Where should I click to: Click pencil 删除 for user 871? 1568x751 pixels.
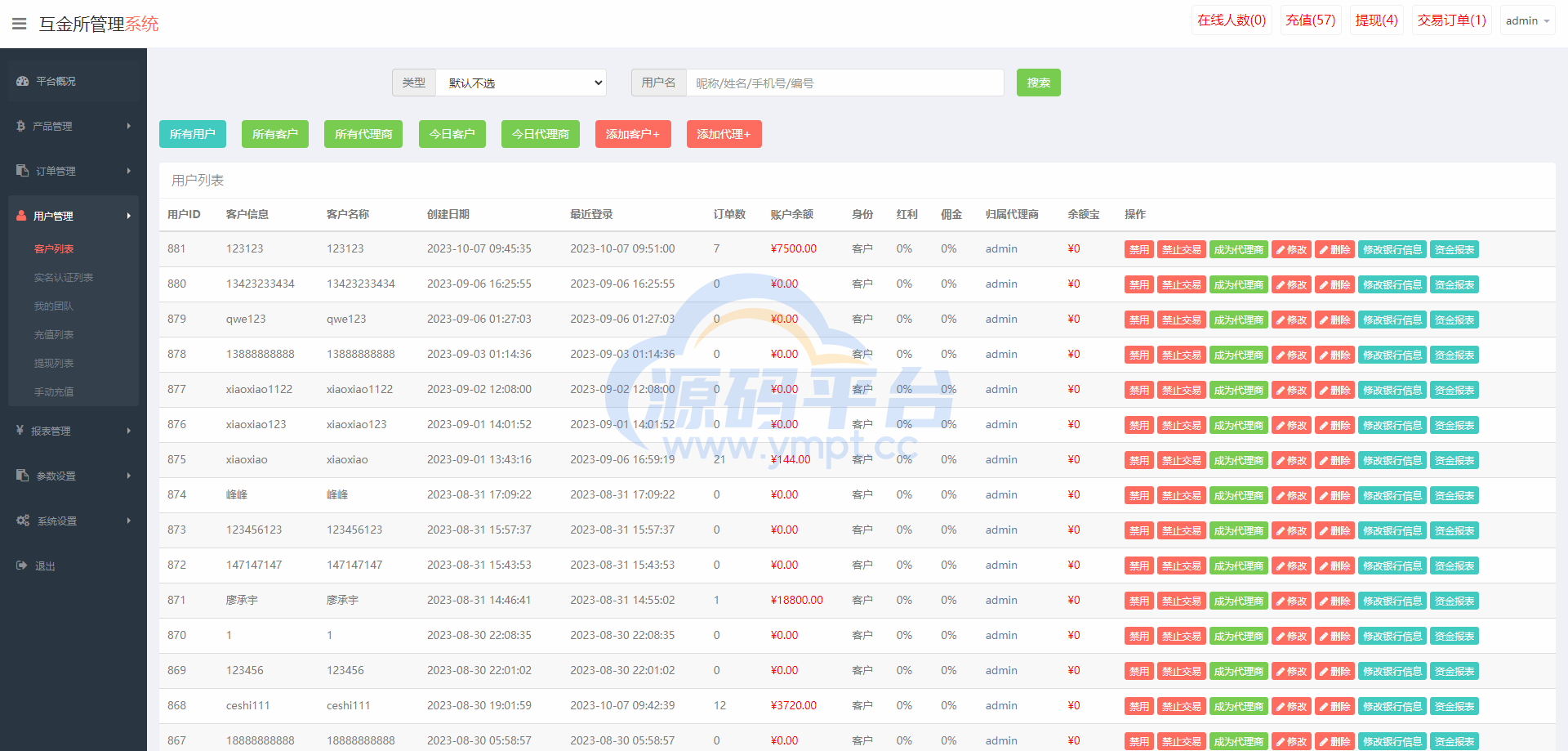(1334, 601)
